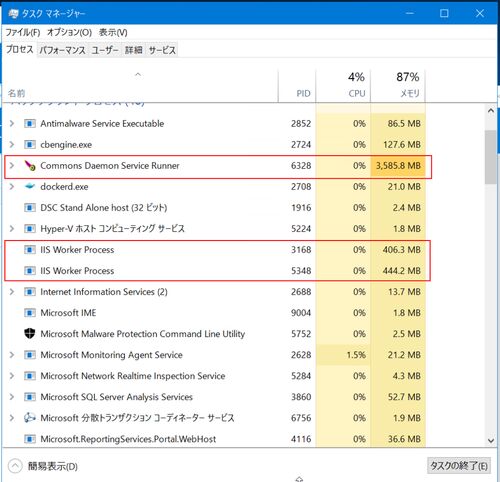Click the dockerd.exe whale icon

tap(30, 187)
